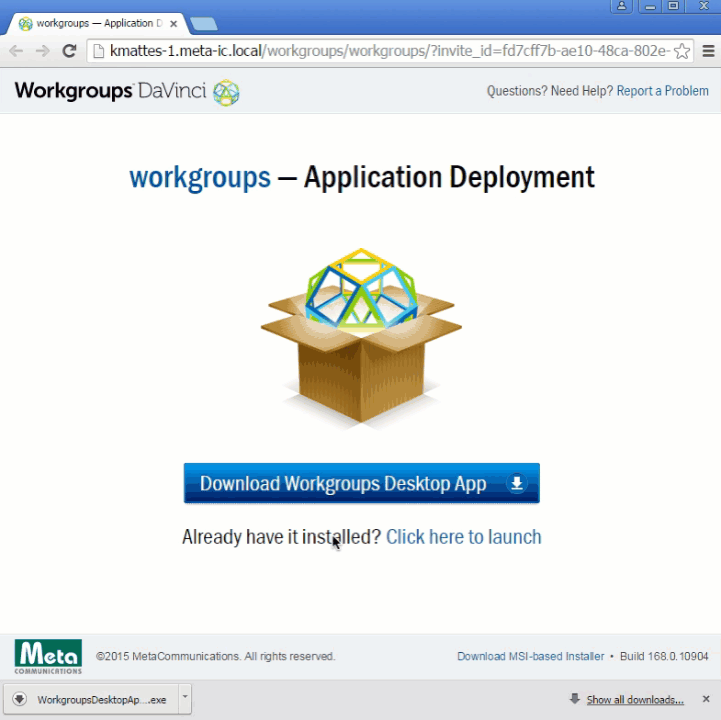Maximize the browser window
721x720 pixels.
(x=673, y=6)
